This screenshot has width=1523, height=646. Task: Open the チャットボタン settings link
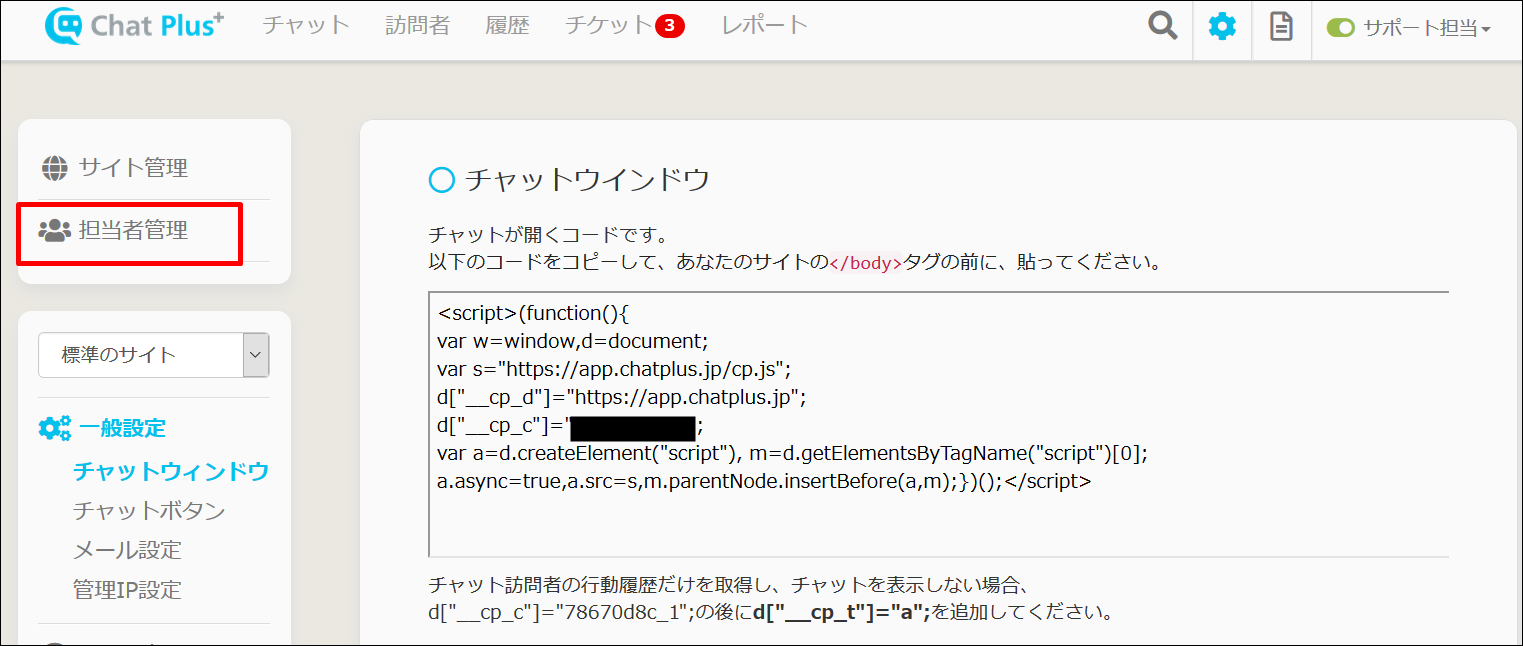149,511
